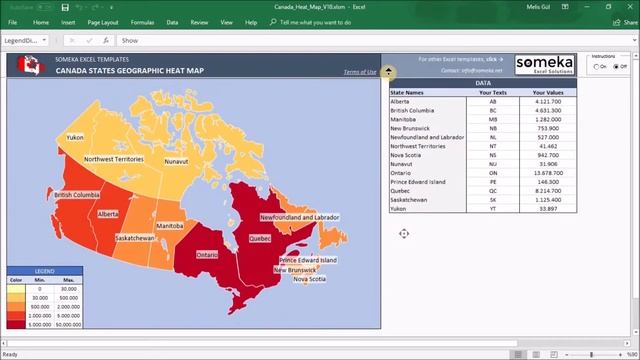Switch to the Home ribbon tab

coord(41,22)
